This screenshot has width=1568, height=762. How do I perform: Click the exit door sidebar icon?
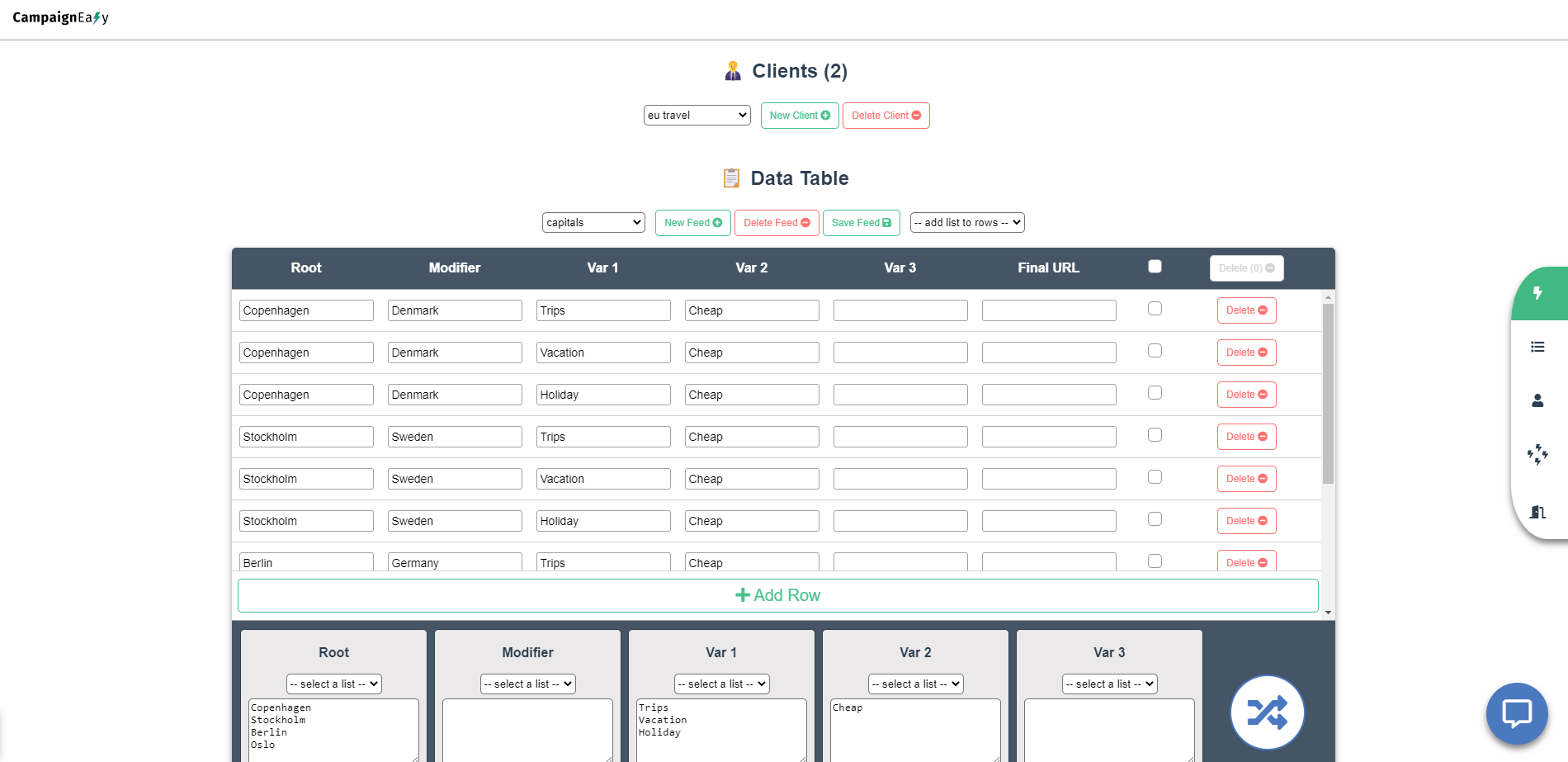point(1537,512)
